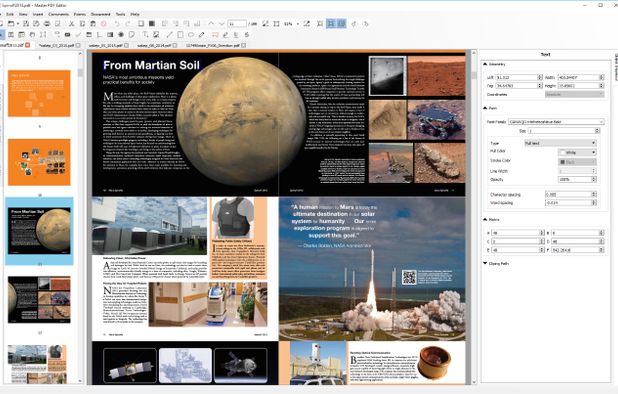The height and width of the screenshot is (394, 618).
Task: Click the page number input field
Action: click(x=236, y=24)
